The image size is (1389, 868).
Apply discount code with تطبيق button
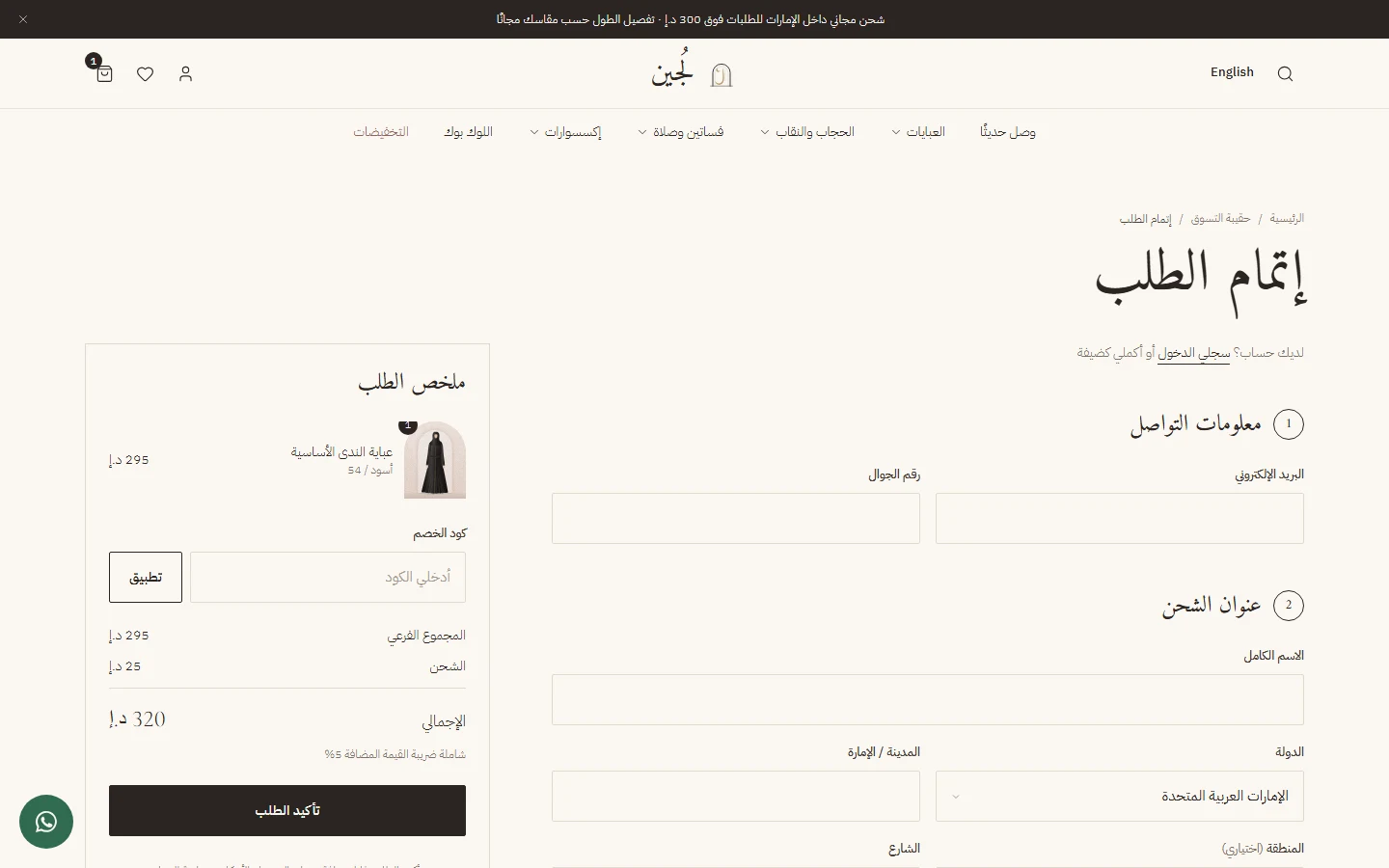146,578
